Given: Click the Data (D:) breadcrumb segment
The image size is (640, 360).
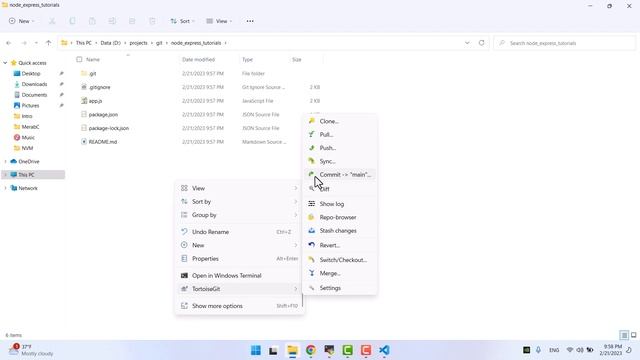Looking at the screenshot, I should pyautogui.click(x=111, y=43).
